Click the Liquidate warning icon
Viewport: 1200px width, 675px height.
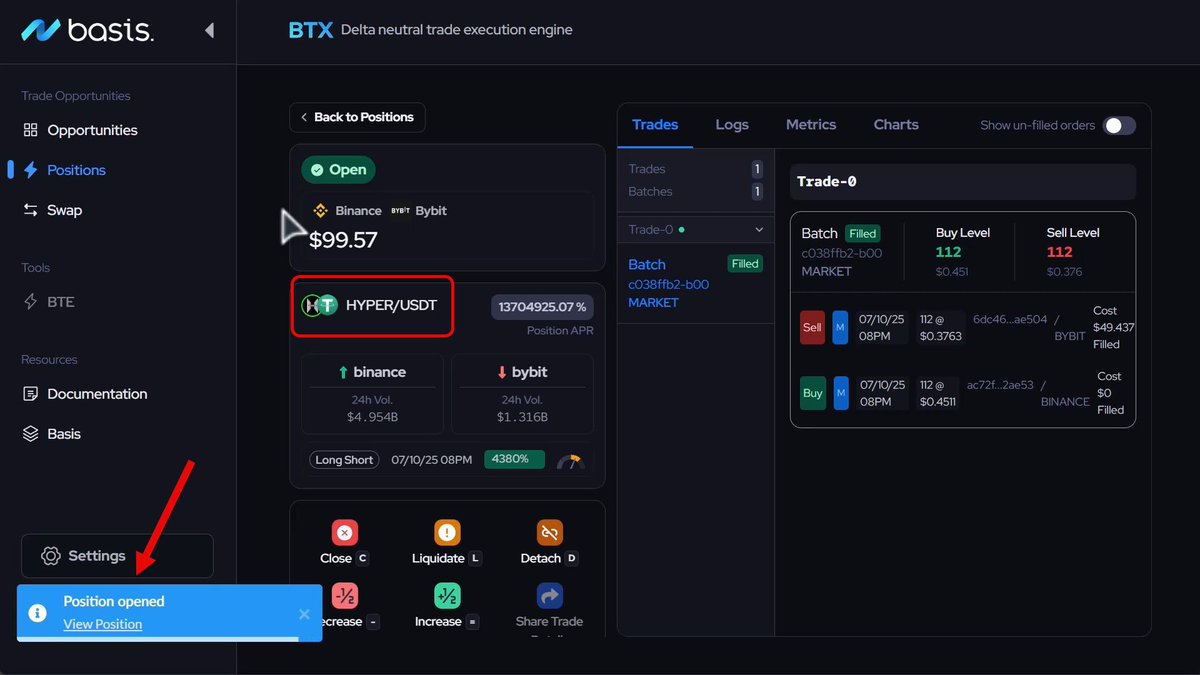(447, 532)
